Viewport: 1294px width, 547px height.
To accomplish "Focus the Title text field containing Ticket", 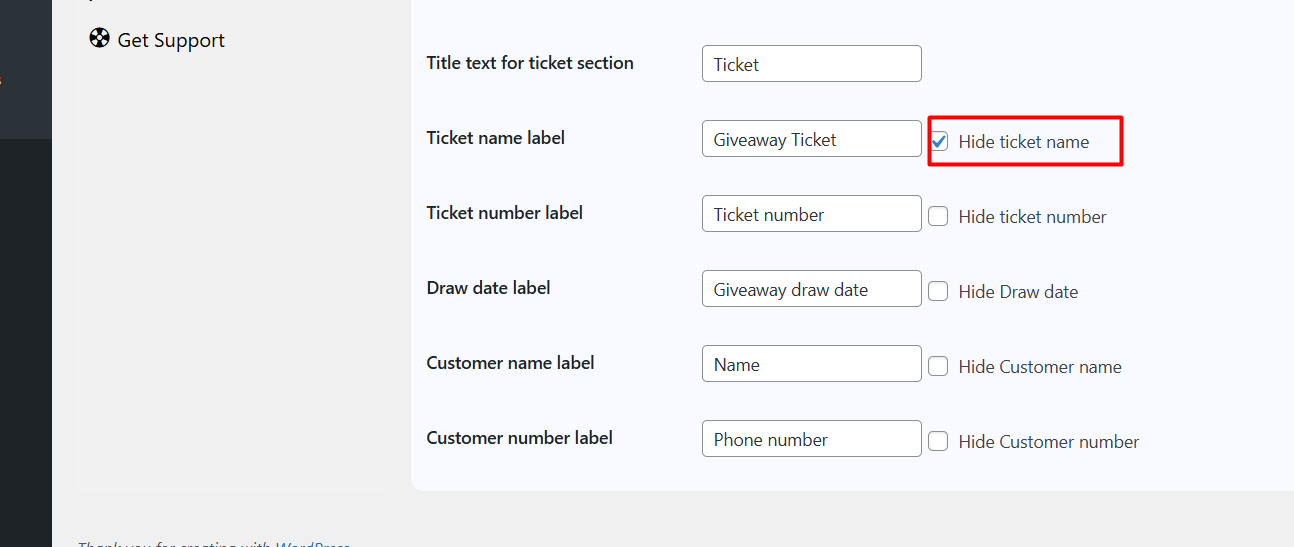I will point(811,64).
